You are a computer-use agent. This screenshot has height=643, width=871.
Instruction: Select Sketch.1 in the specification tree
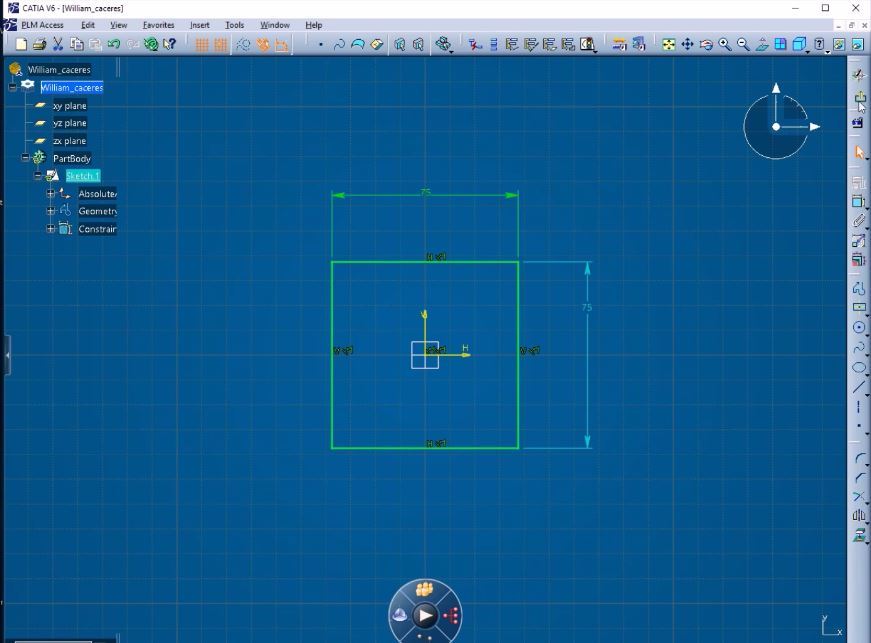82,176
